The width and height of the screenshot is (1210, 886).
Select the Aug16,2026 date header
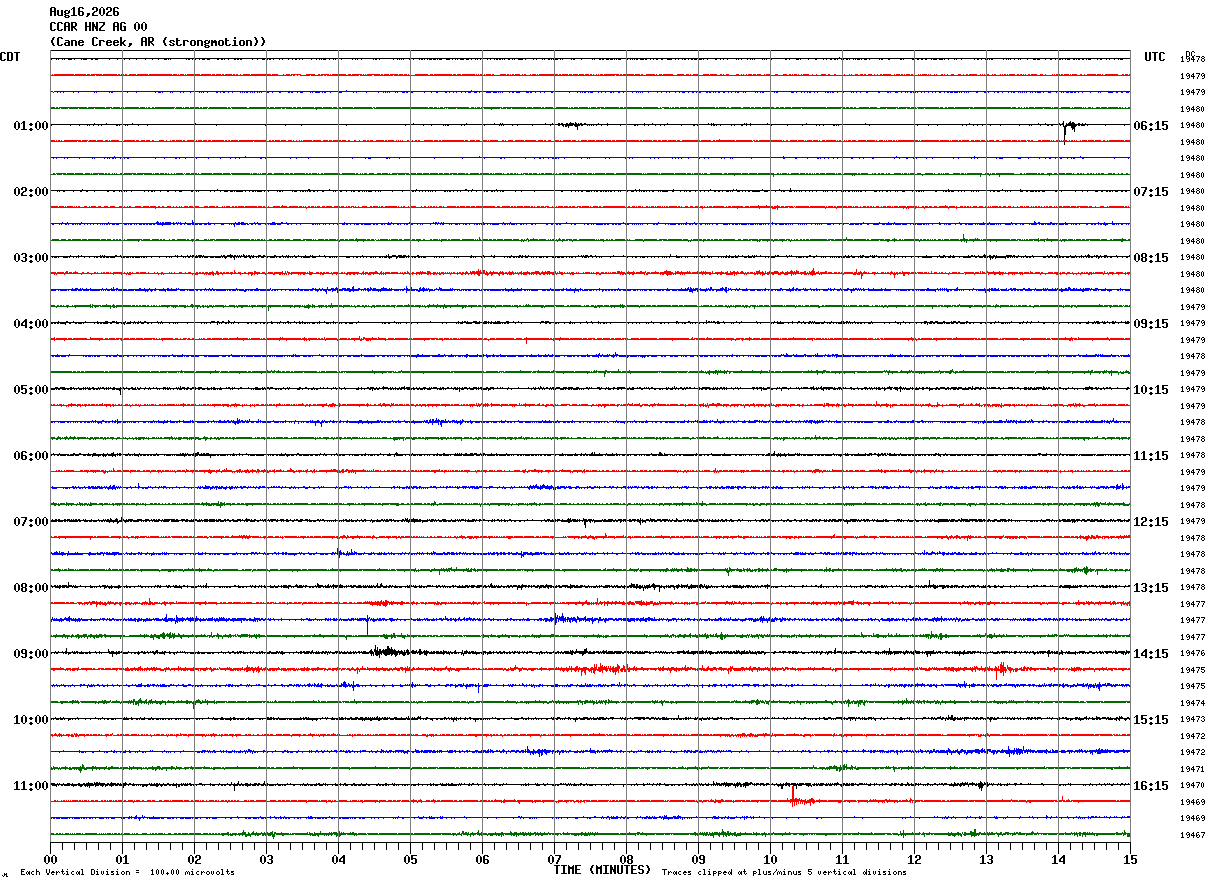[84, 12]
